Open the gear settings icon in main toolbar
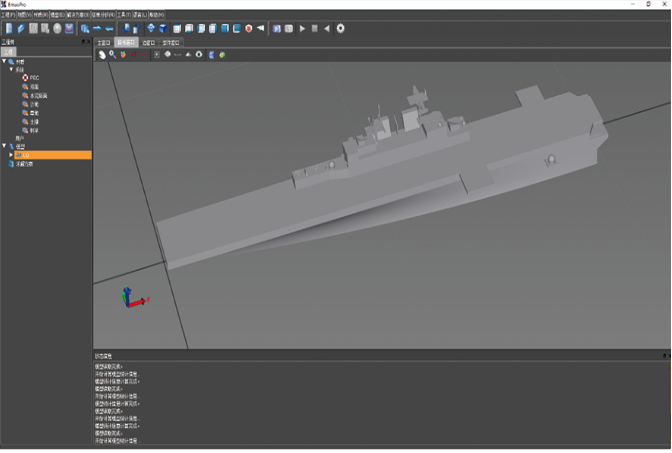 point(340,28)
